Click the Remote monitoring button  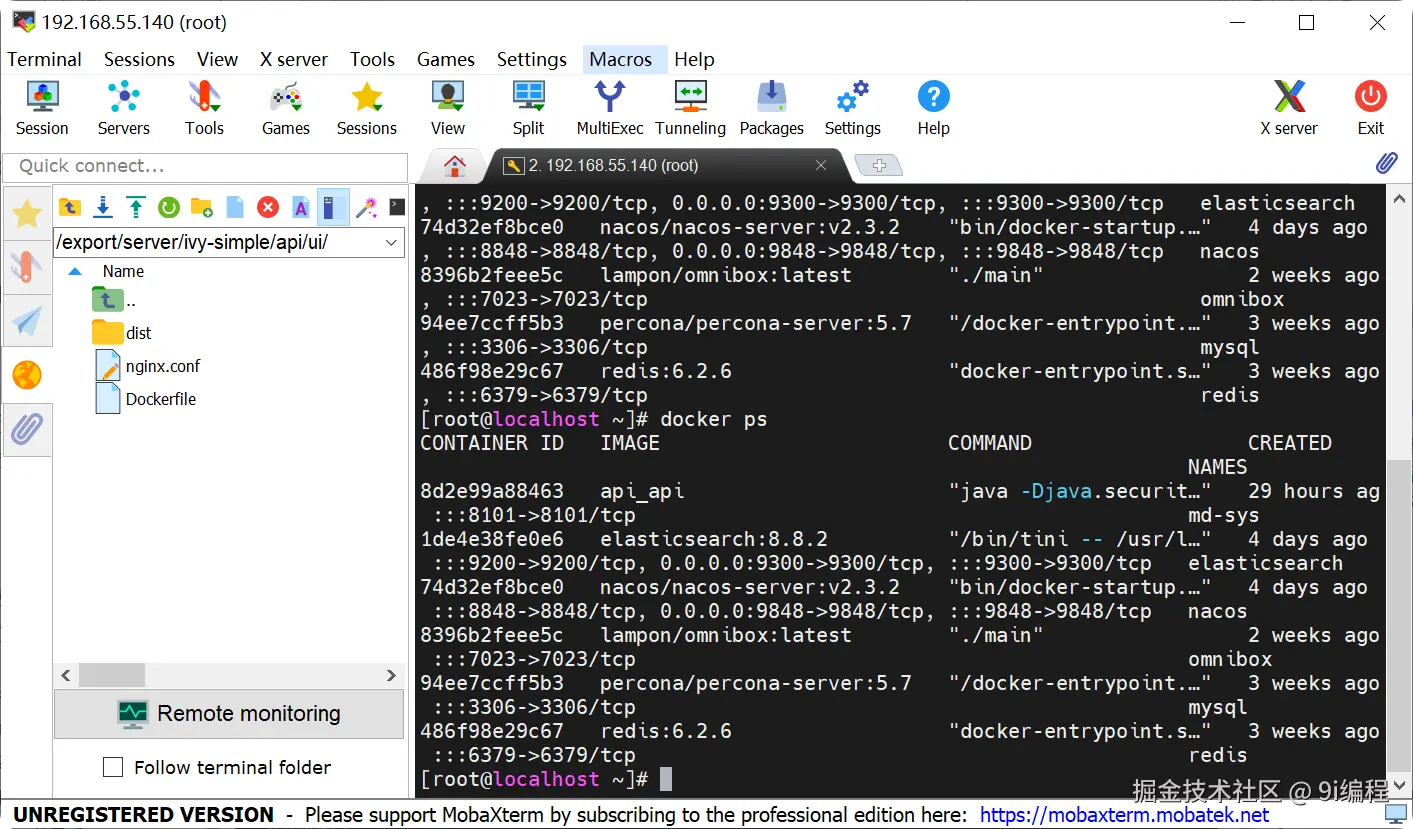(x=229, y=713)
